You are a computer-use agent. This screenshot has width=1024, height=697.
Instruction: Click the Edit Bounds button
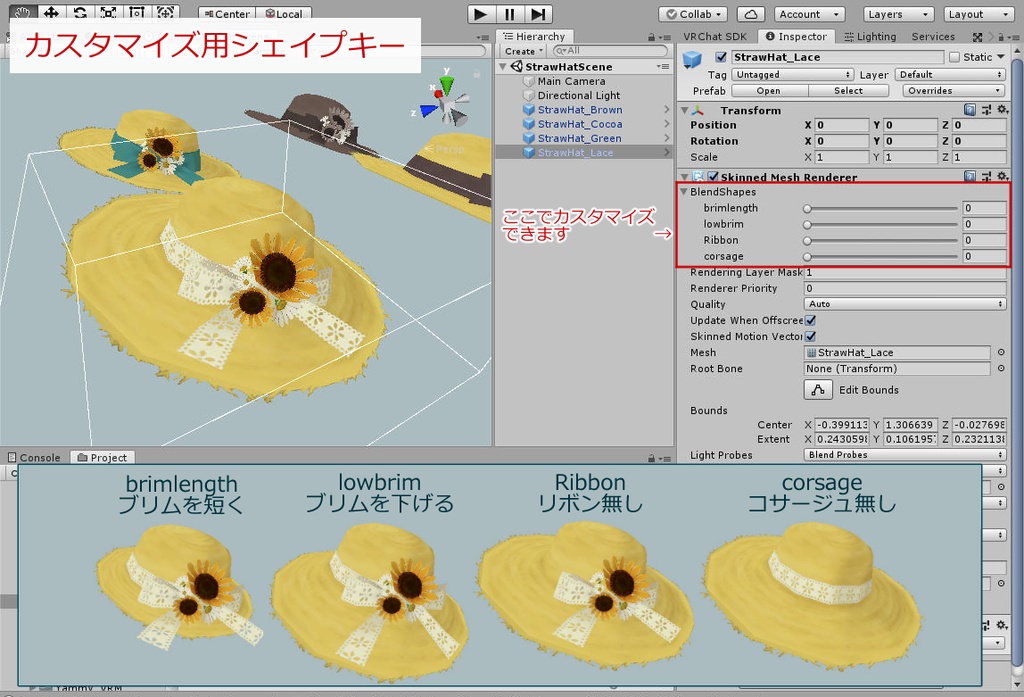pos(818,390)
